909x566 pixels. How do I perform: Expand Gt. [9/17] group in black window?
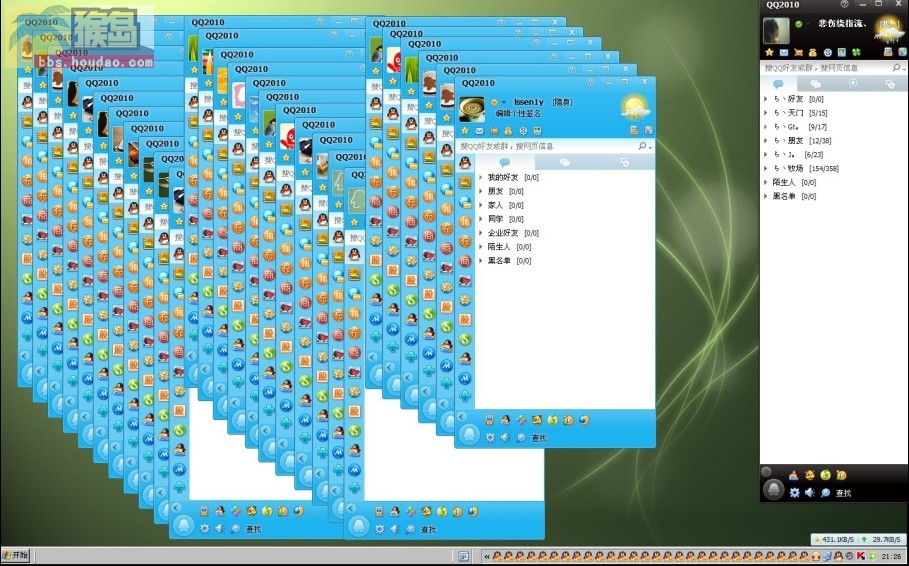(x=766, y=127)
